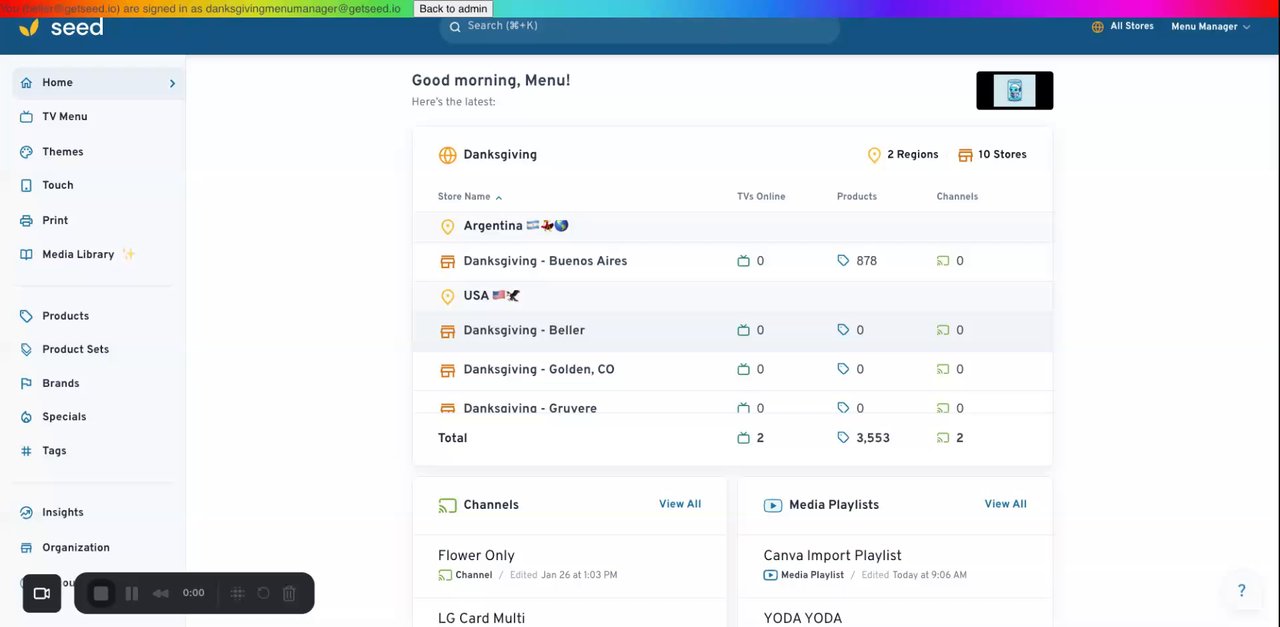The image size is (1280, 627).
Task: Click the 878 products value
Action: click(x=866, y=262)
